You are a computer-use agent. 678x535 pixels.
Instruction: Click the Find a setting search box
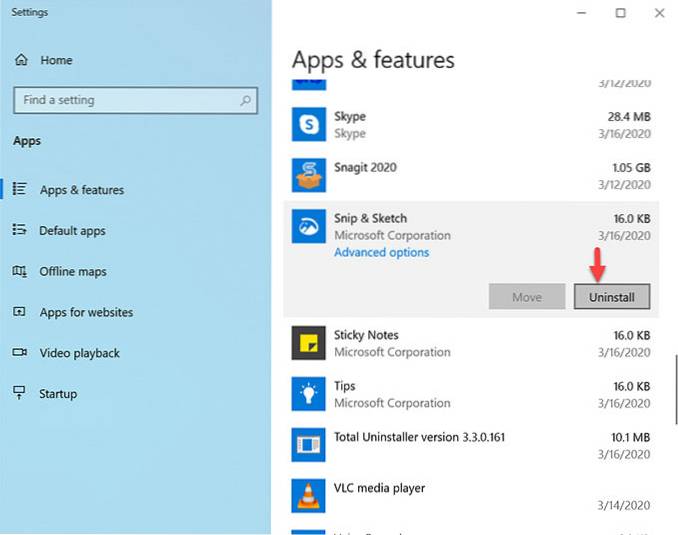coord(125,100)
